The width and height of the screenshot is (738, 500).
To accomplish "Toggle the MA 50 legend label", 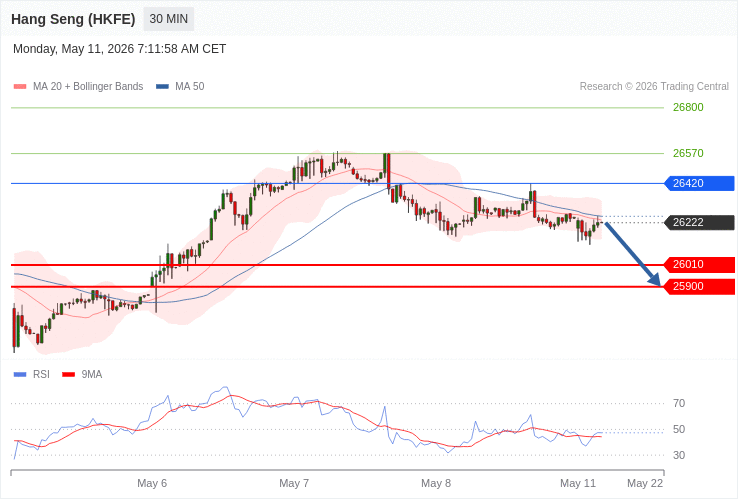I will 190,87.
